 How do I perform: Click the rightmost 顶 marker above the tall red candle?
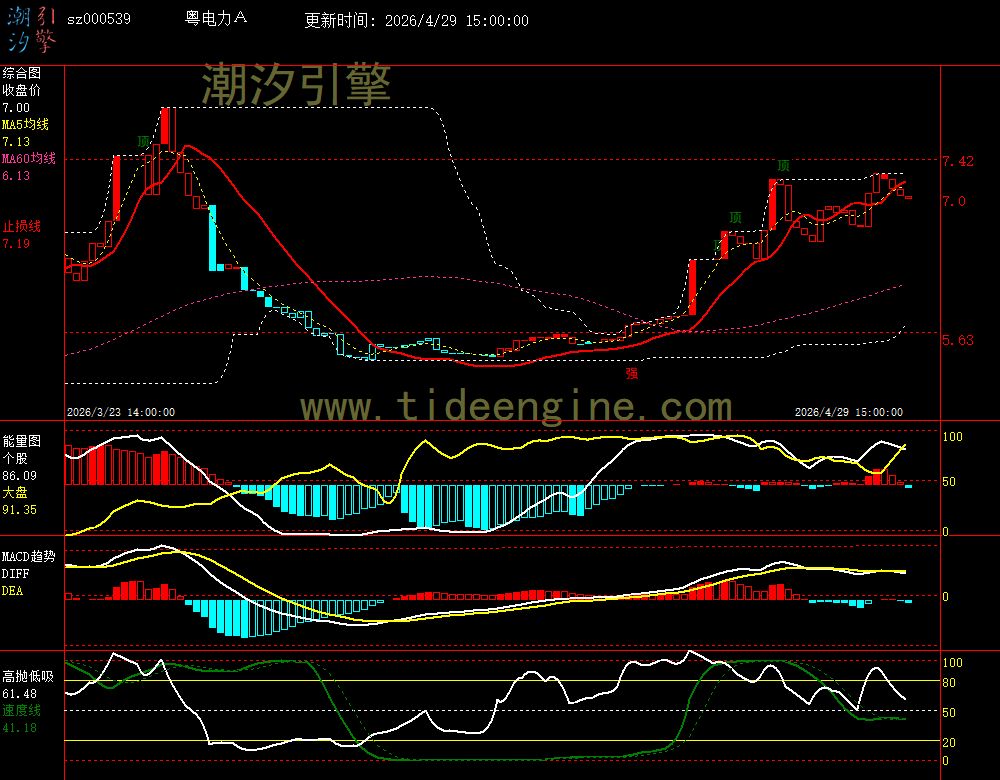click(784, 166)
